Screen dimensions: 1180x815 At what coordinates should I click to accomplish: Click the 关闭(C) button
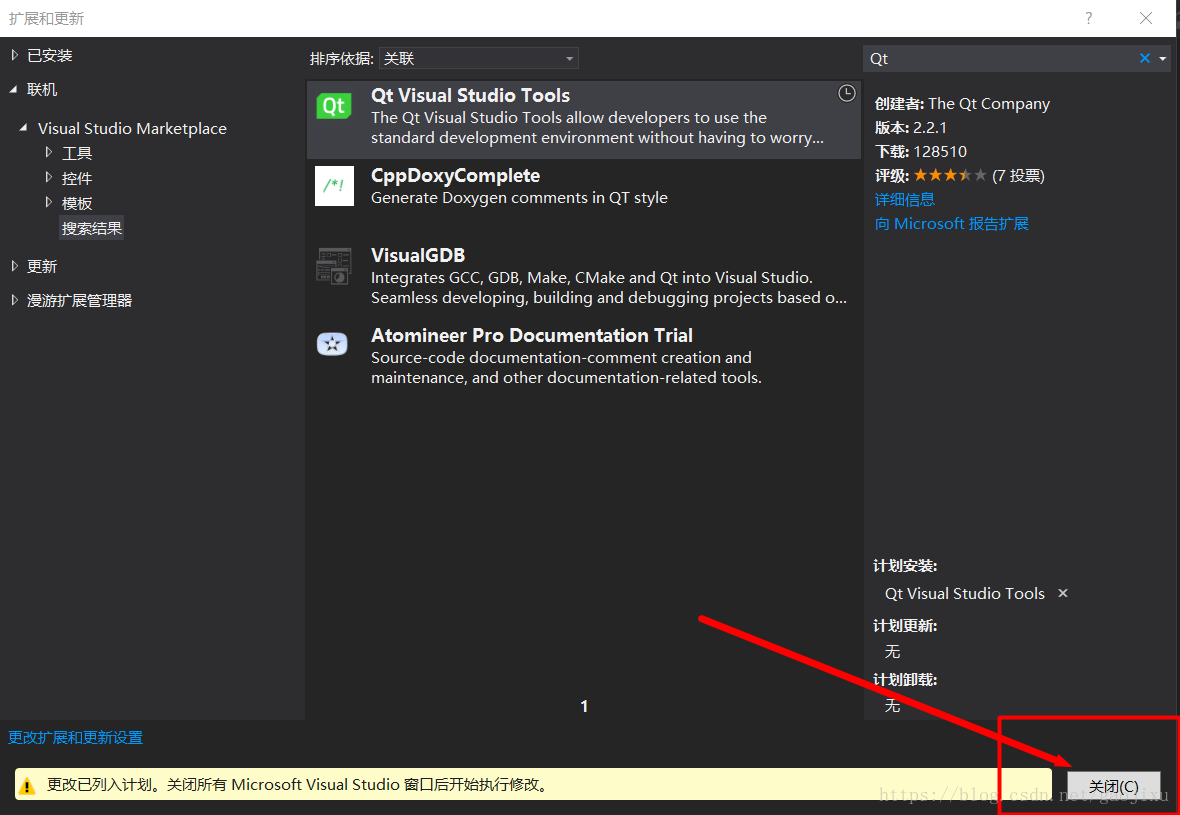1113,786
